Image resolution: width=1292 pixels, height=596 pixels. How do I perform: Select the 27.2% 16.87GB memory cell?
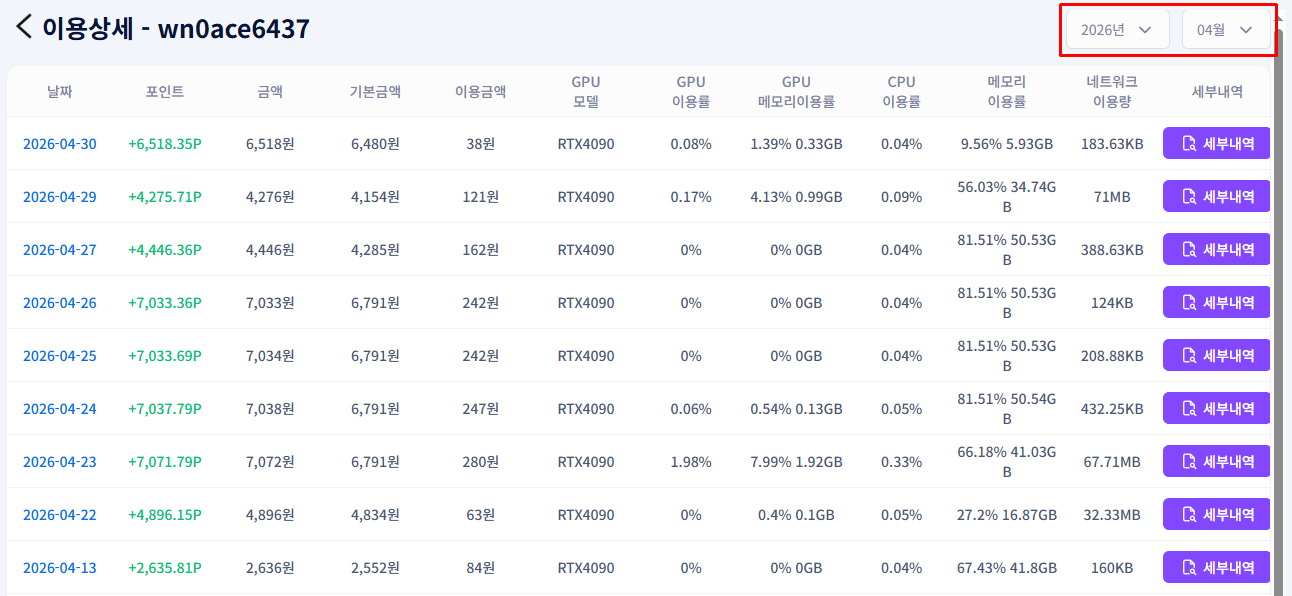click(x=1007, y=515)
